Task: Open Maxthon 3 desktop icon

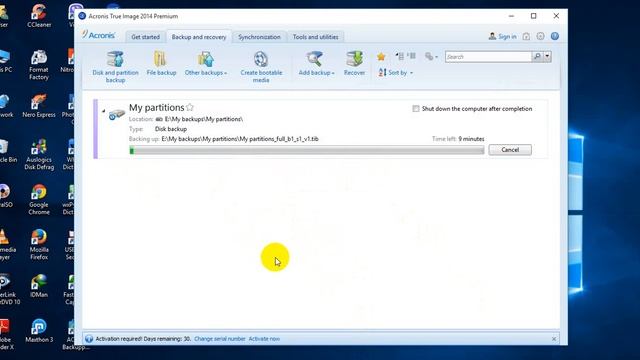Action: point(39,330)
